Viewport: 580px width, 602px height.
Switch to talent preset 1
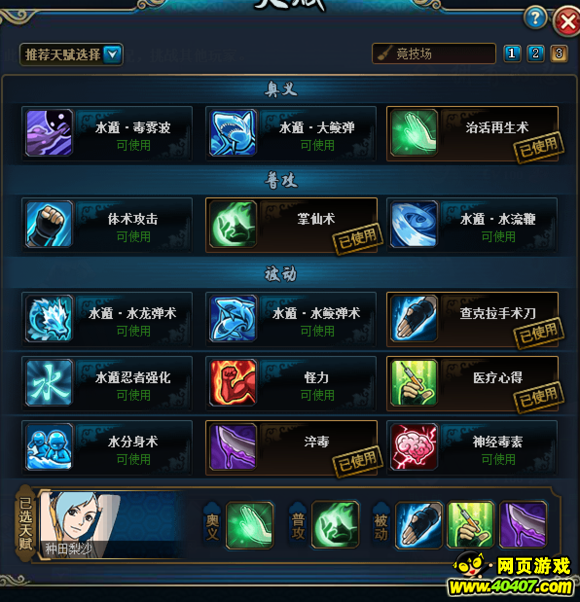pos(512,53)
